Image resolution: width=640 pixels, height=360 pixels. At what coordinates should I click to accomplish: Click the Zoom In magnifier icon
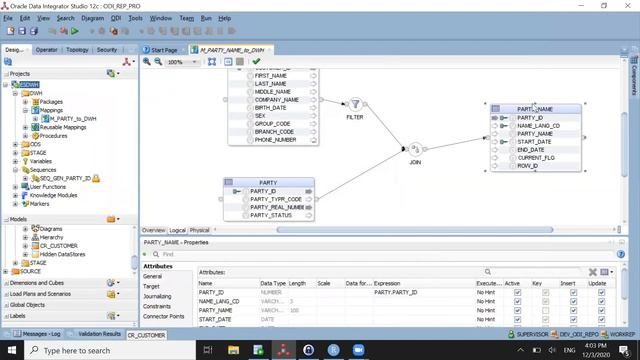pos(147,62)
